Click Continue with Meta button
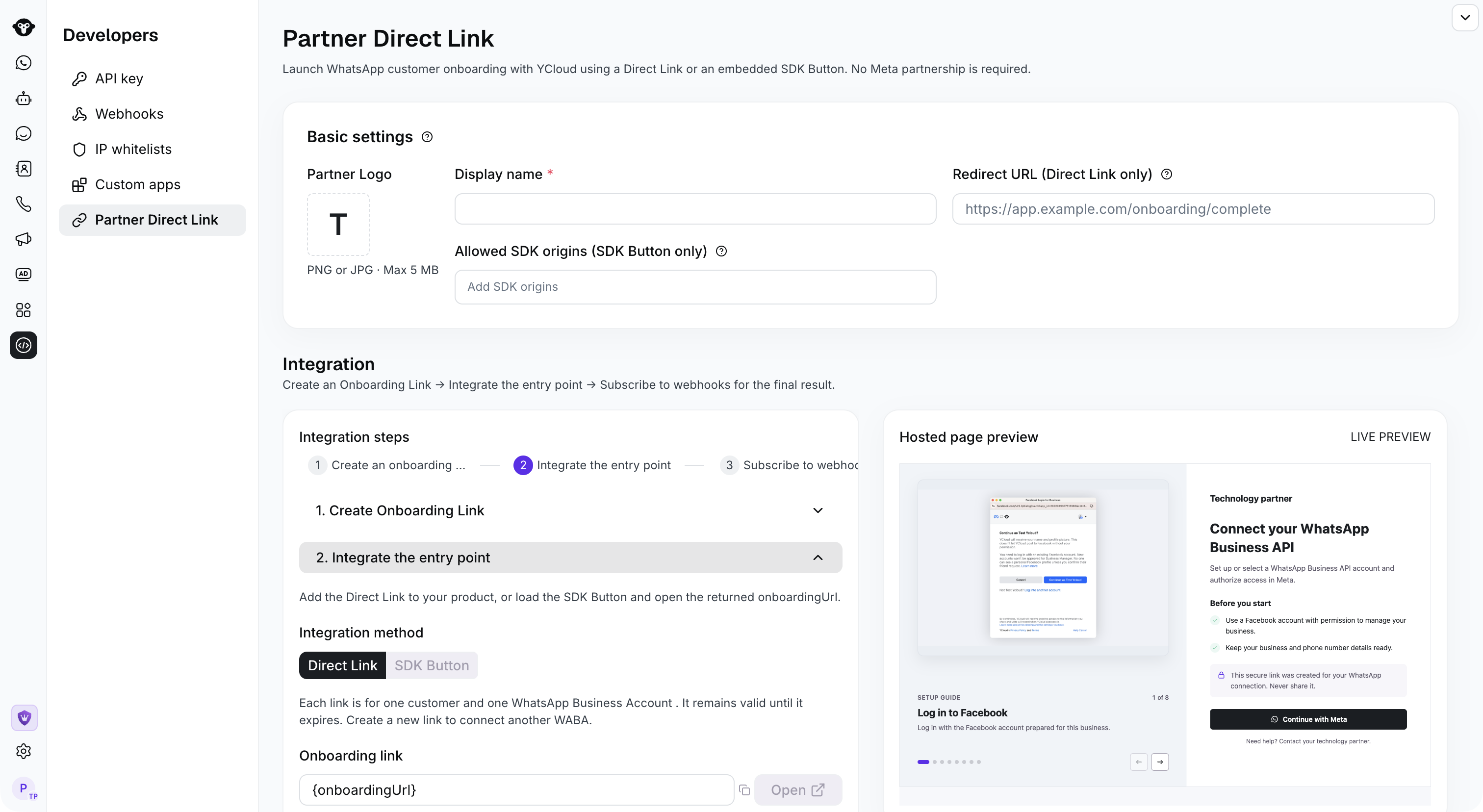The width and height of the screenshot is (1483, 812). (1308, 719)
